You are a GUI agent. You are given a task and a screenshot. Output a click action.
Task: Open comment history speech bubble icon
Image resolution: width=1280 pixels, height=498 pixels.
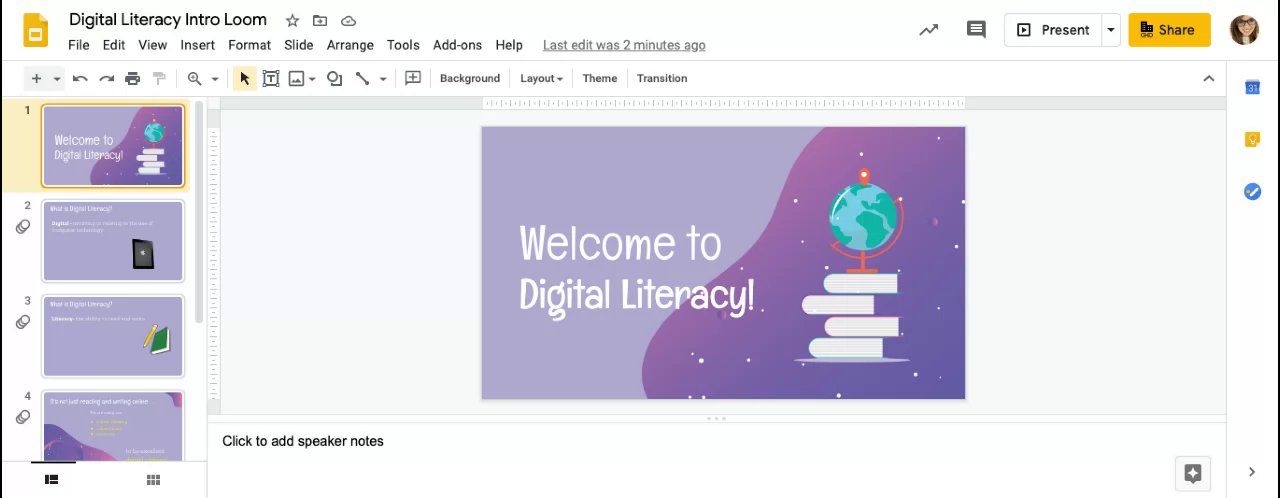point(976,30)
